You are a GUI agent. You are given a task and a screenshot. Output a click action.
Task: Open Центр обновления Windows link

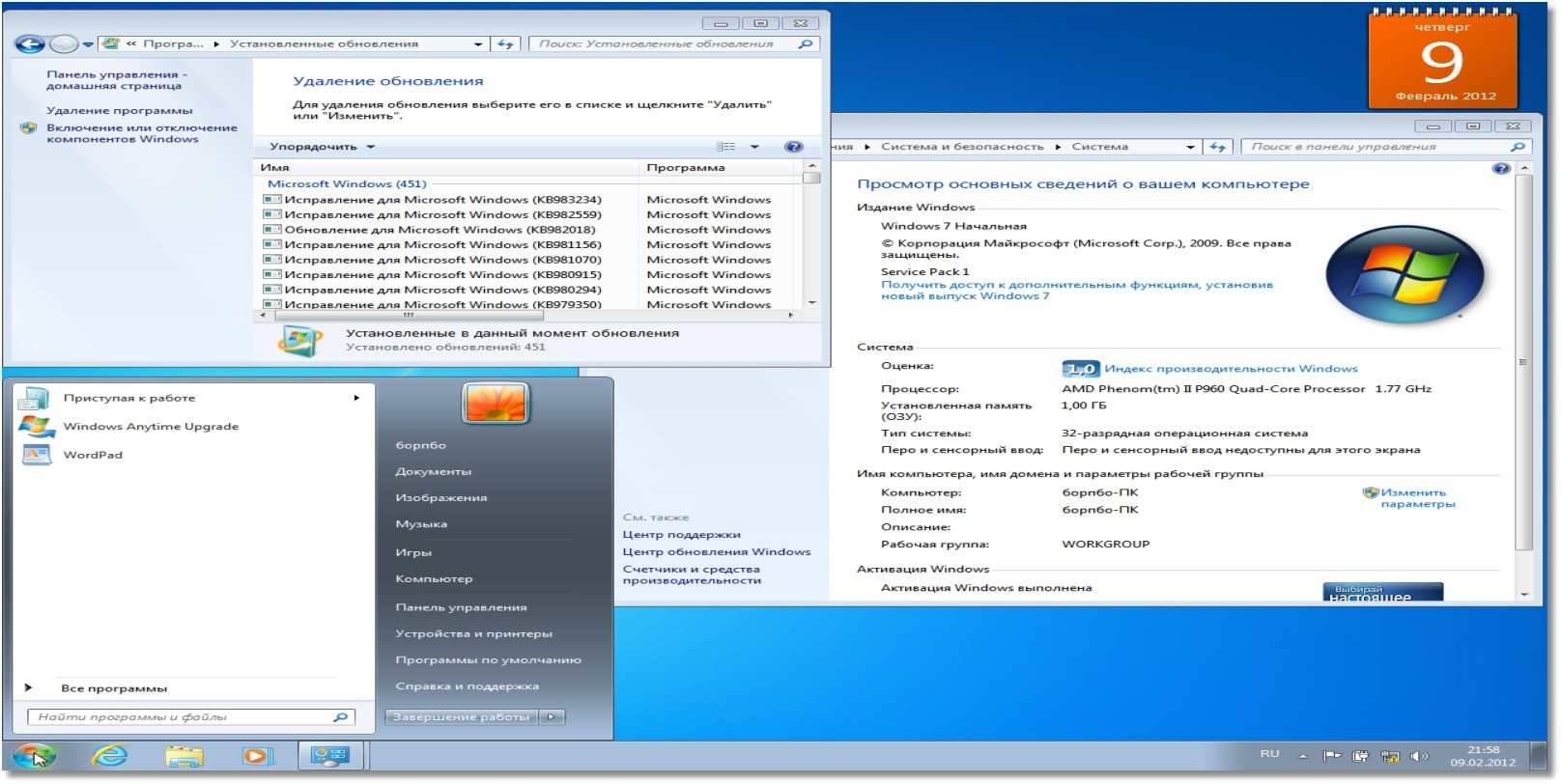717,552
